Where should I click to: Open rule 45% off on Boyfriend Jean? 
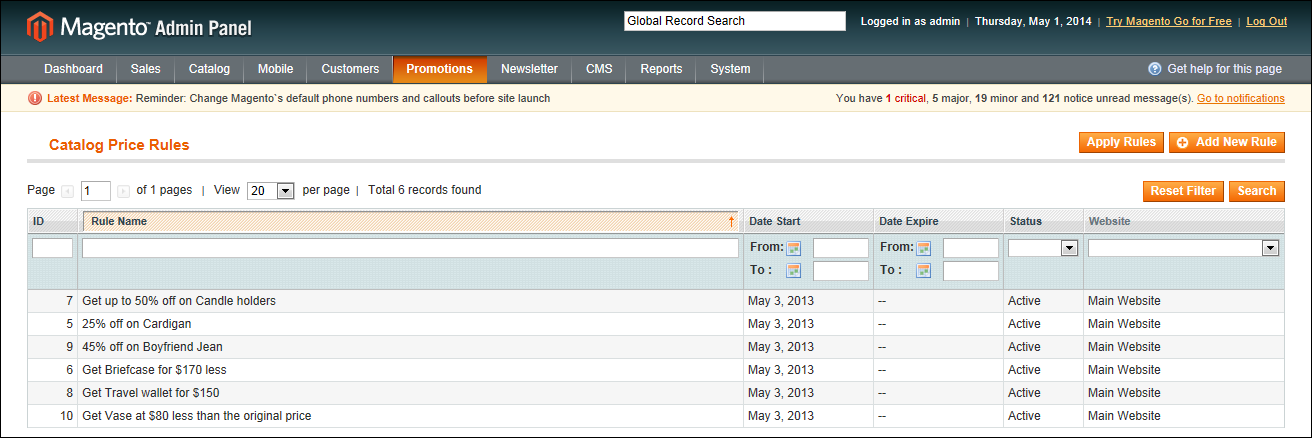(x=152, y=347)
